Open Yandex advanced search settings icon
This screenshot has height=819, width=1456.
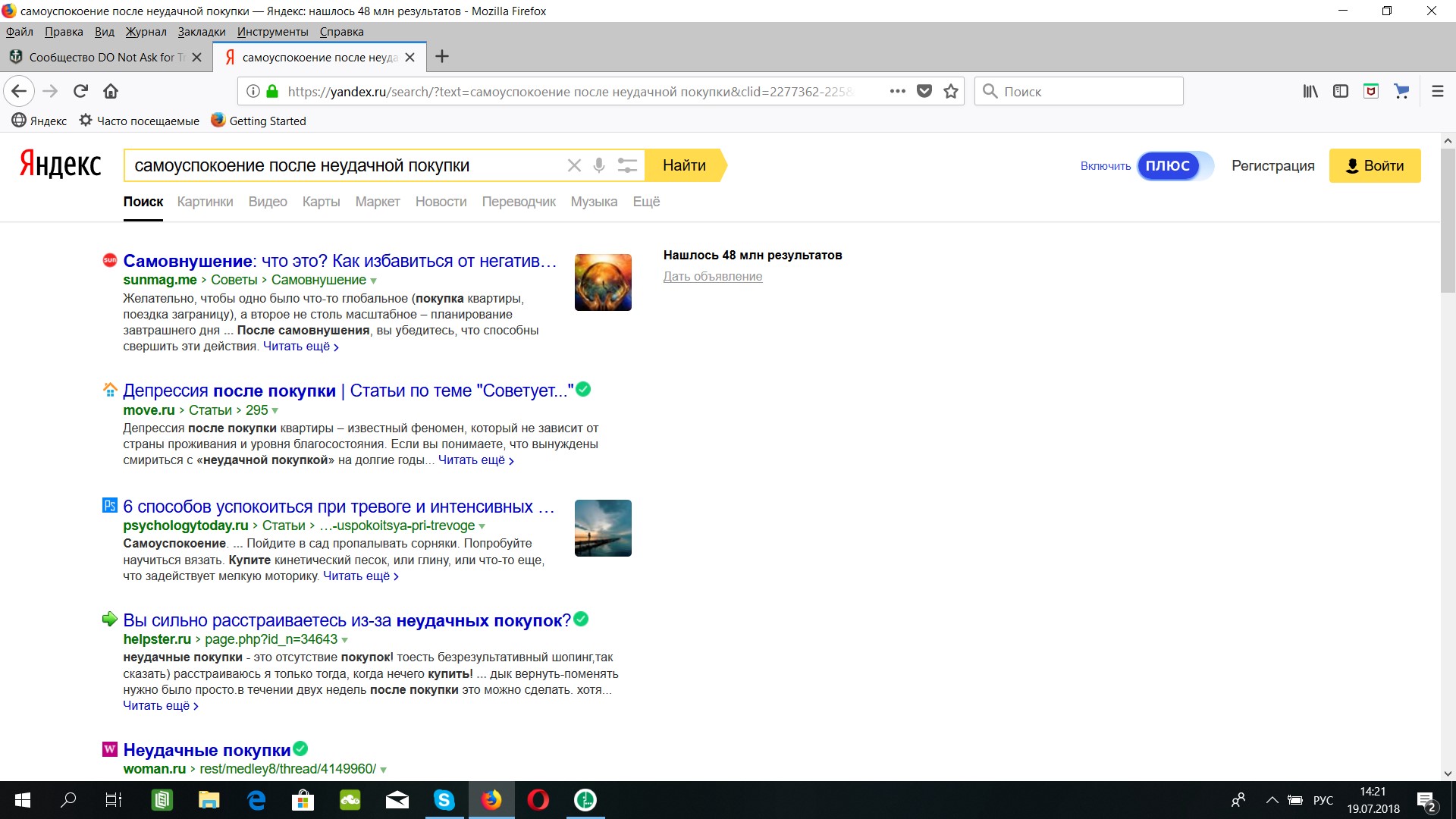[x=627, y=165]
